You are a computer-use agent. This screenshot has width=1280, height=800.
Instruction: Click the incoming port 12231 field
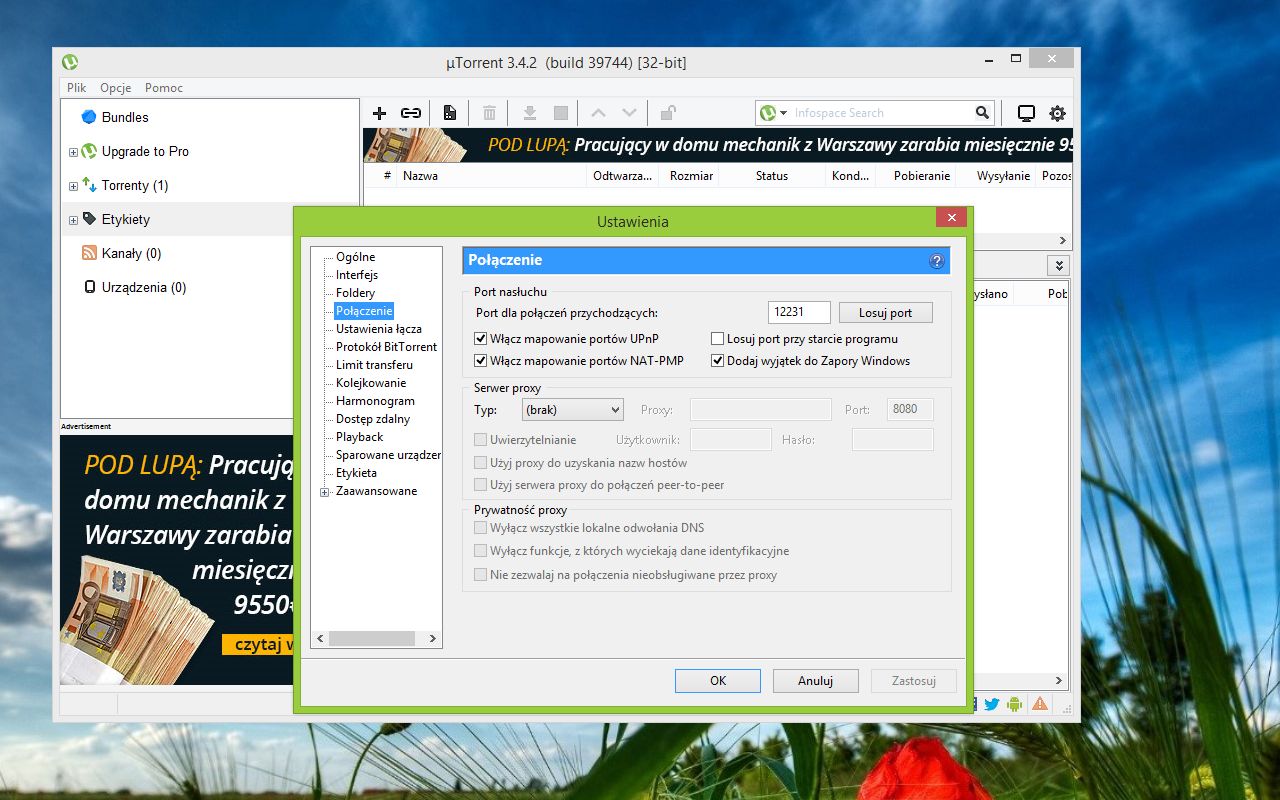[799, 312]
